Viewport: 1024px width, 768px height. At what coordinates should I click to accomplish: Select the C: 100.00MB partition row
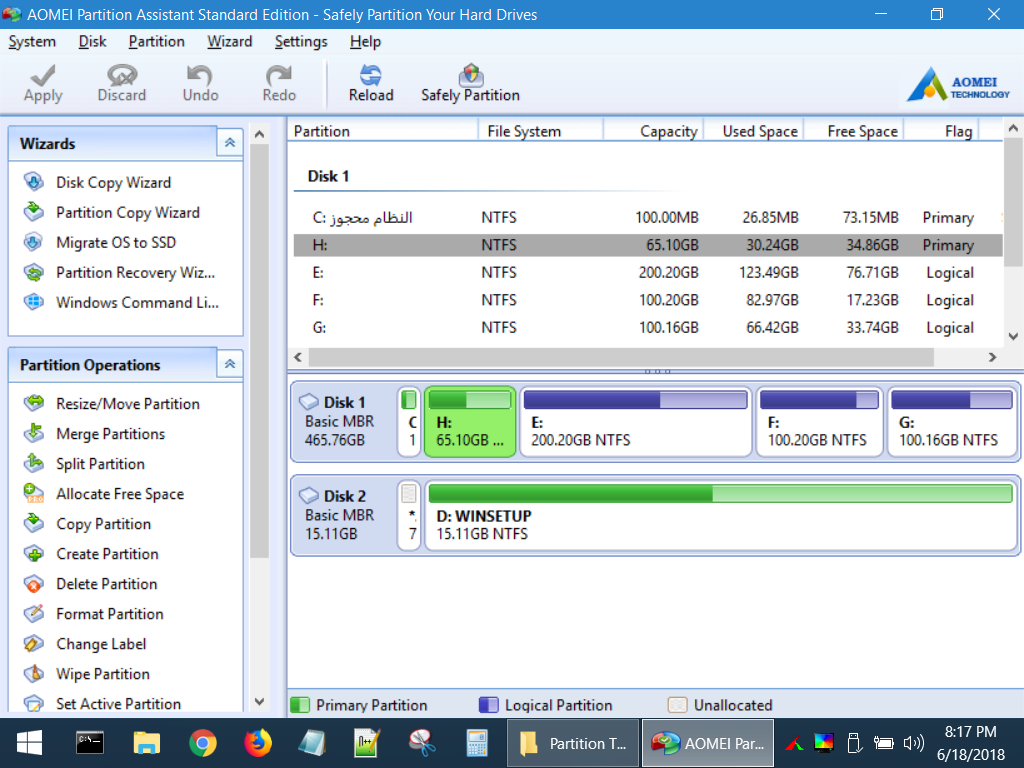pyautogui.click(x=648, y=217)
